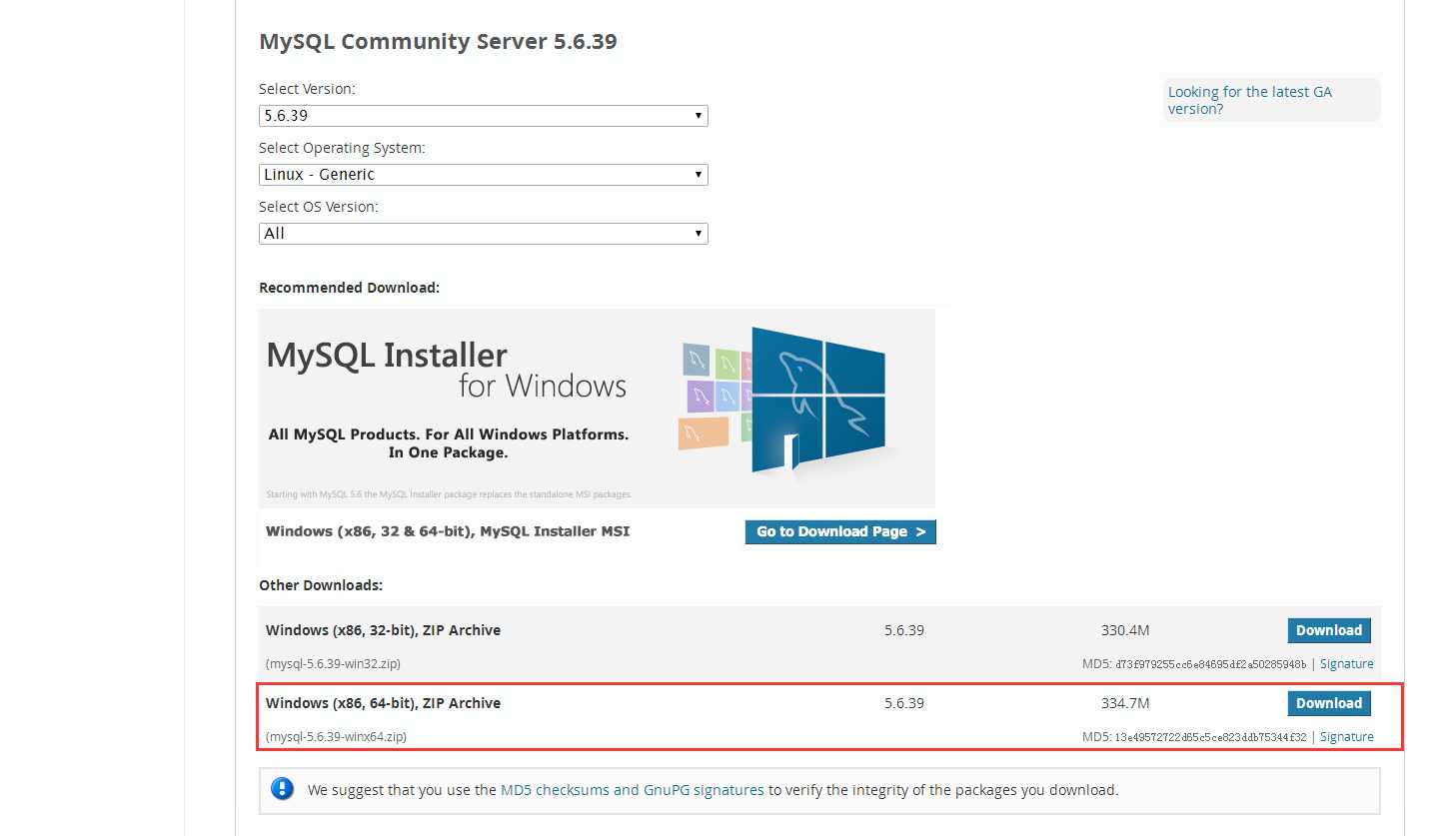Click Looking for the latest GA version link

click(x=1249, y=100)
